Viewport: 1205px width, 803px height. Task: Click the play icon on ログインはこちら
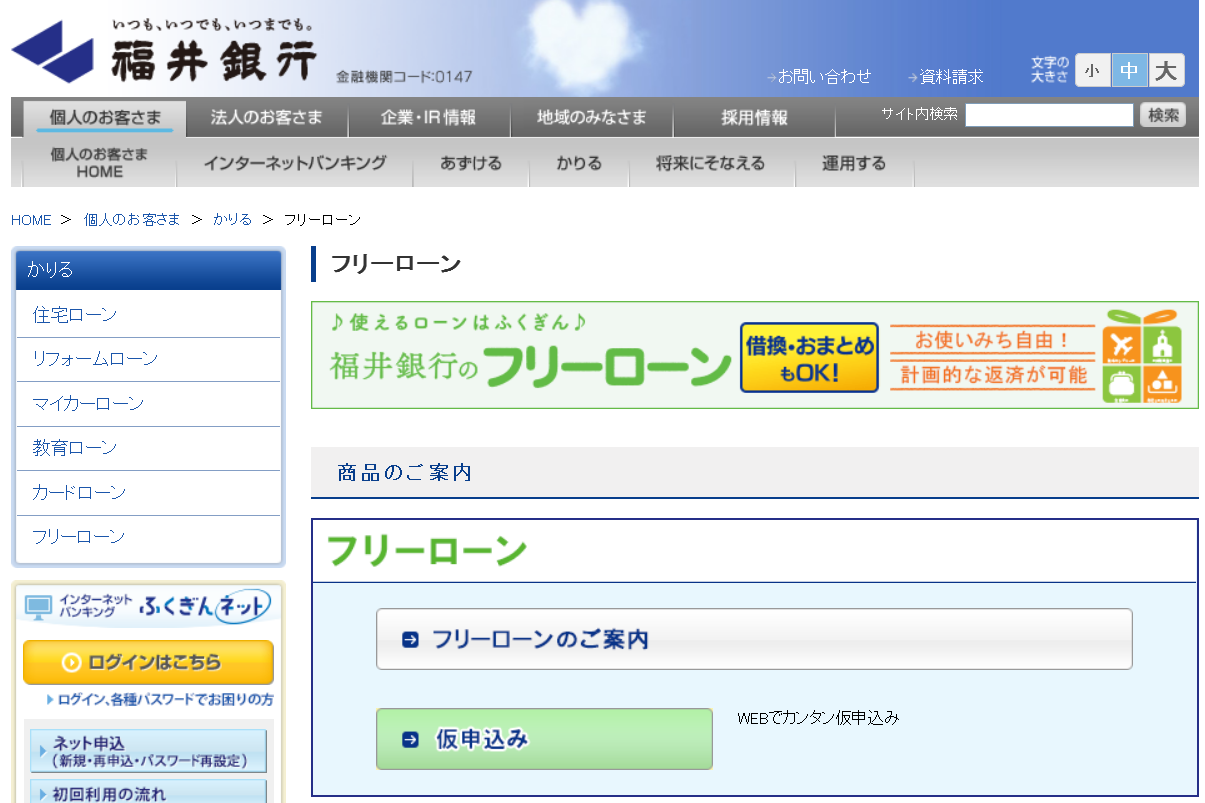(71, 663)
